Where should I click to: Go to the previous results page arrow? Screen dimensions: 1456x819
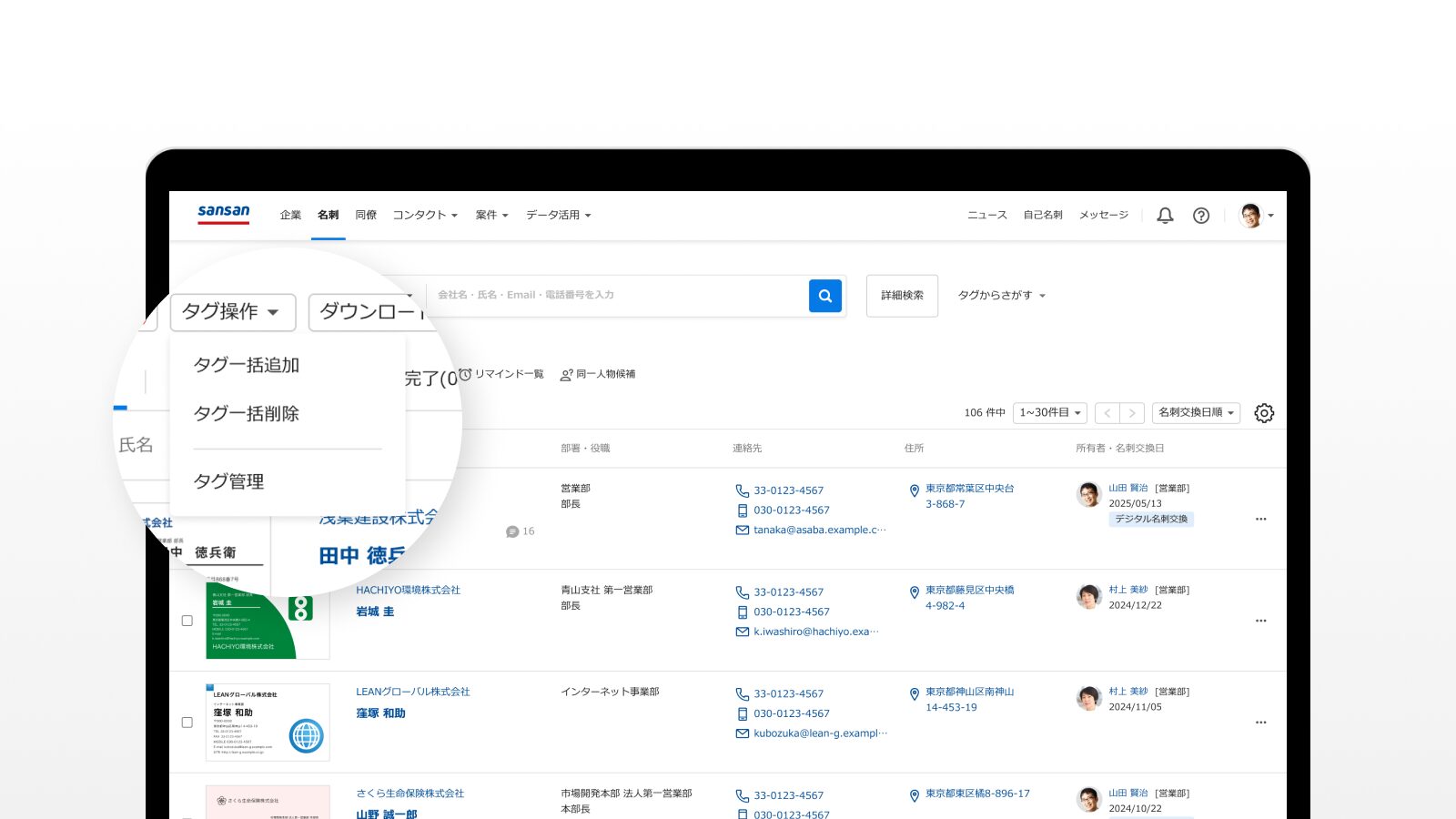[1107, 413]
